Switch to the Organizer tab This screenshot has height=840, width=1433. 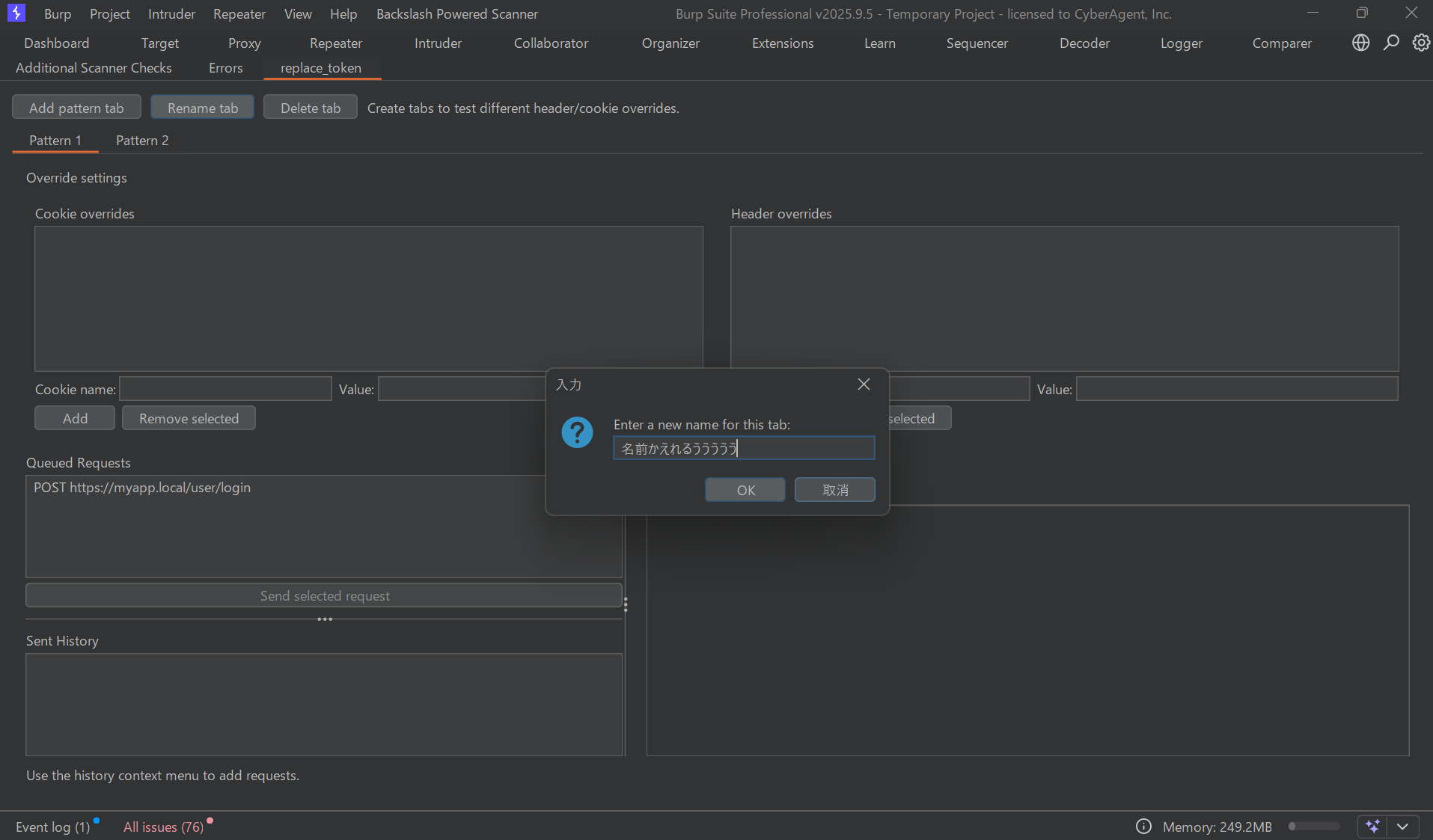click(x=671, y=43)
